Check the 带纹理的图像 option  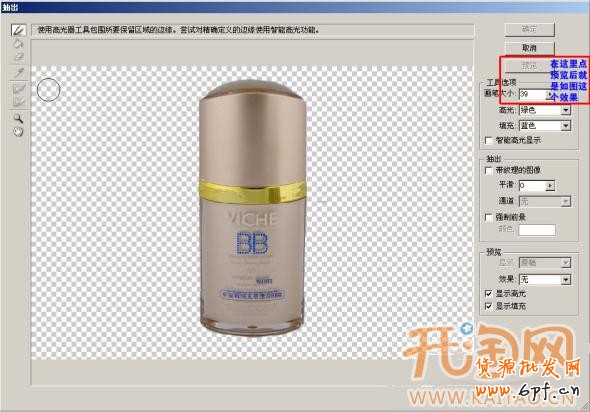point(488,170)
